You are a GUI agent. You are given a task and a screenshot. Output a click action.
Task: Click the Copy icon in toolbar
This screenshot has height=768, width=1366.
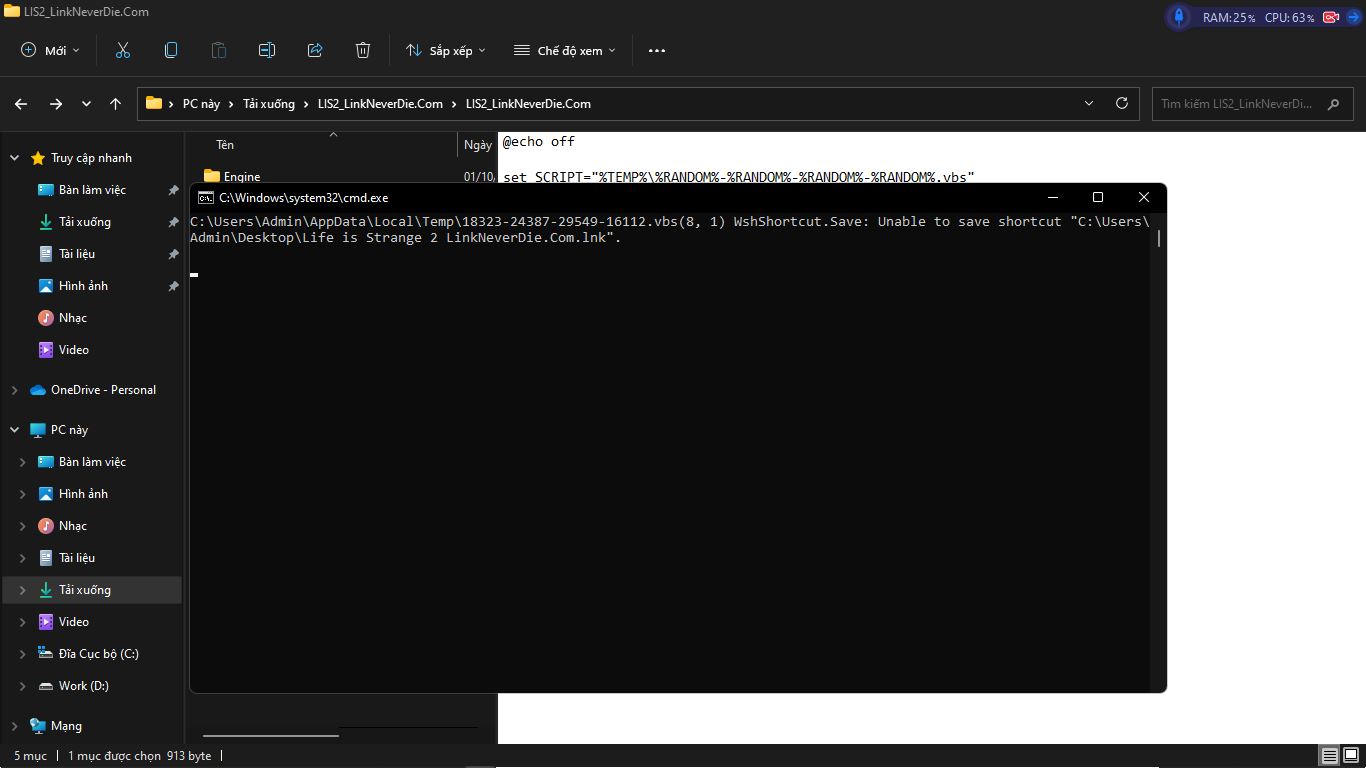[171, 50]
